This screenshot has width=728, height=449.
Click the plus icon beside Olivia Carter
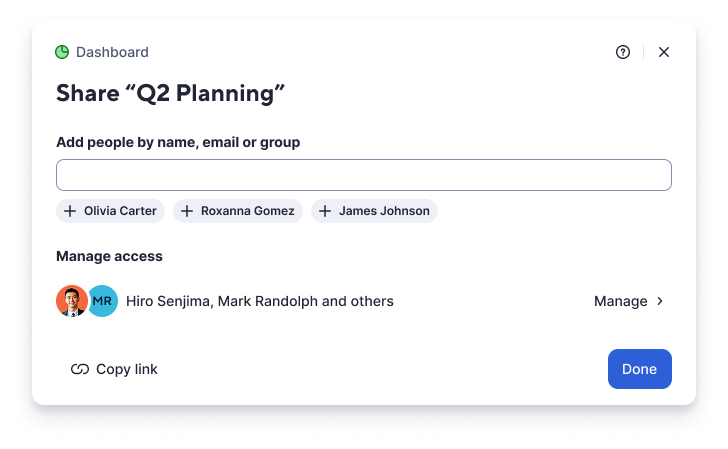[70, 211]
